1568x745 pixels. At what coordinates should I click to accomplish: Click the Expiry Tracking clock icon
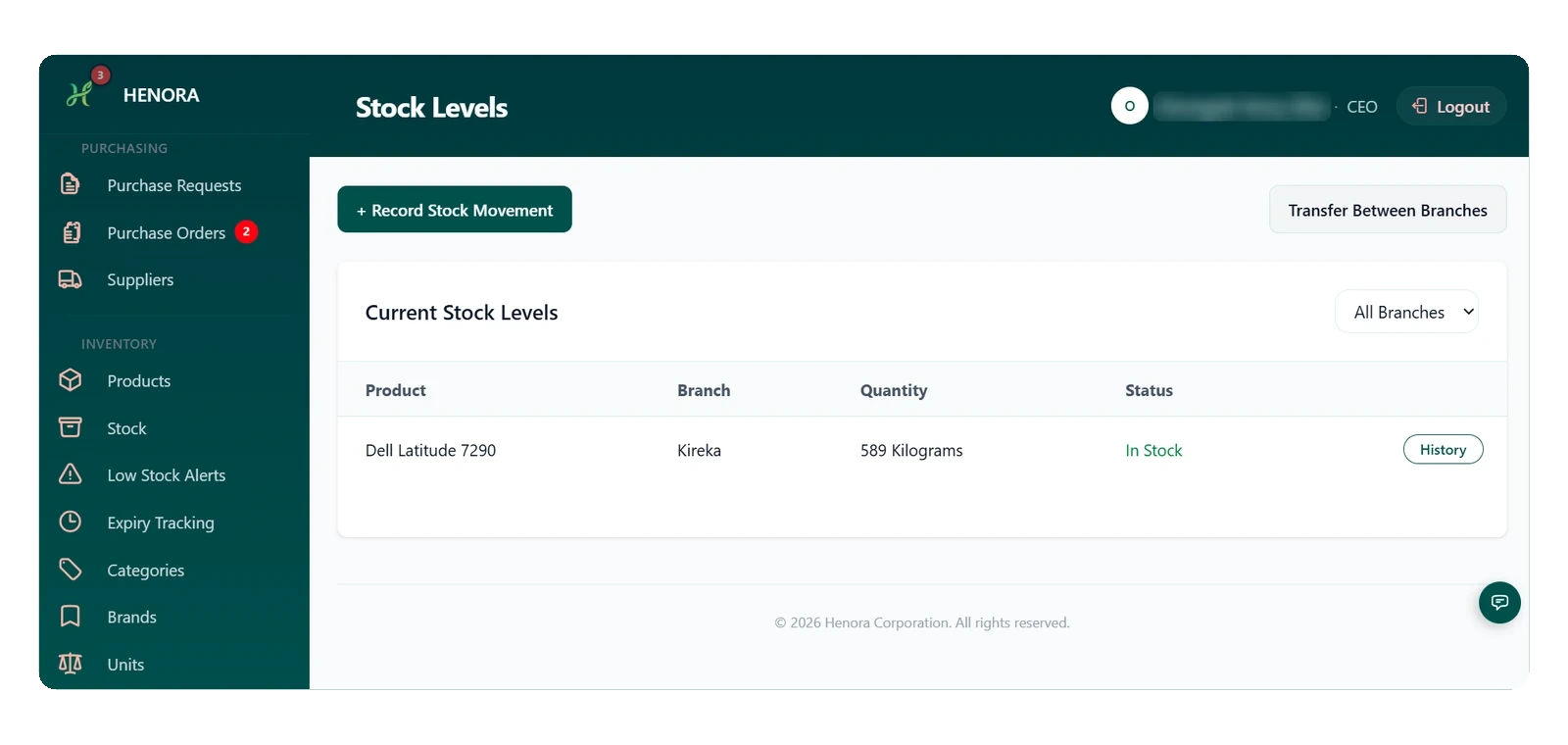[x=71, y=521]
